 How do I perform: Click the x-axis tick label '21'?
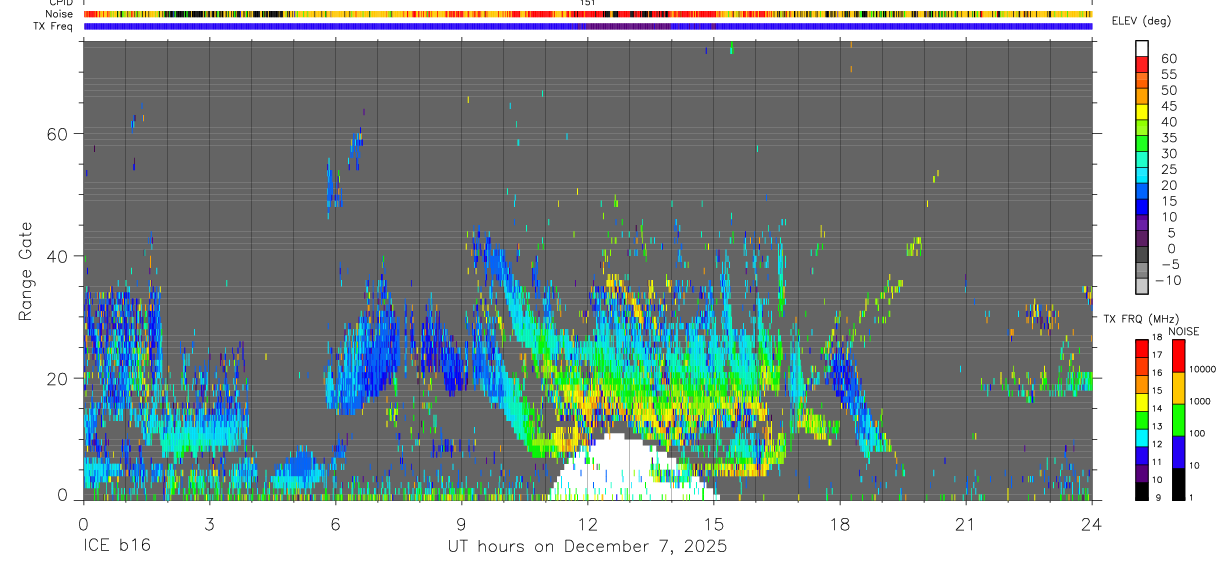point(965,523)
